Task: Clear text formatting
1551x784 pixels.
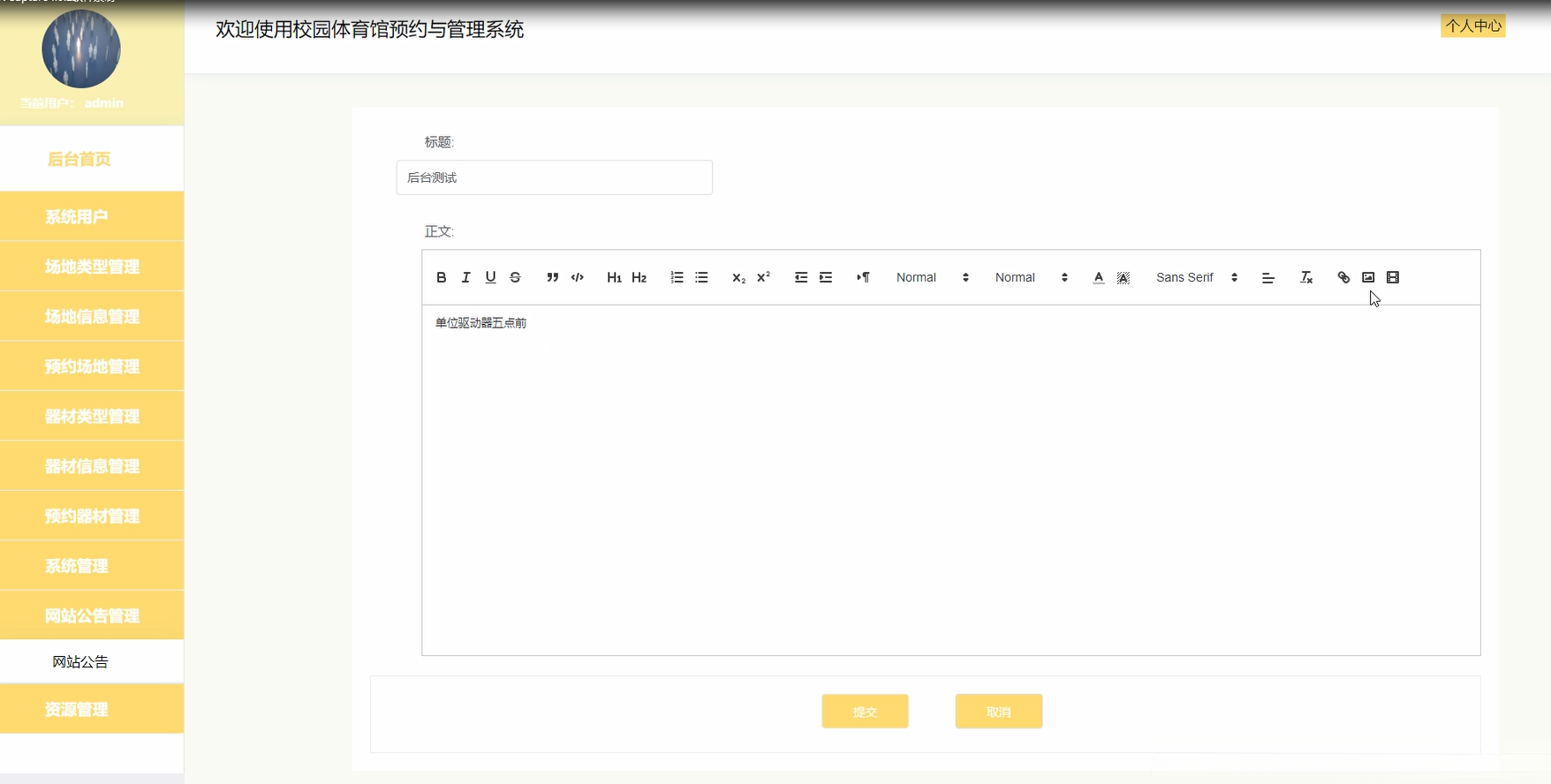Action: point(1306,277)
